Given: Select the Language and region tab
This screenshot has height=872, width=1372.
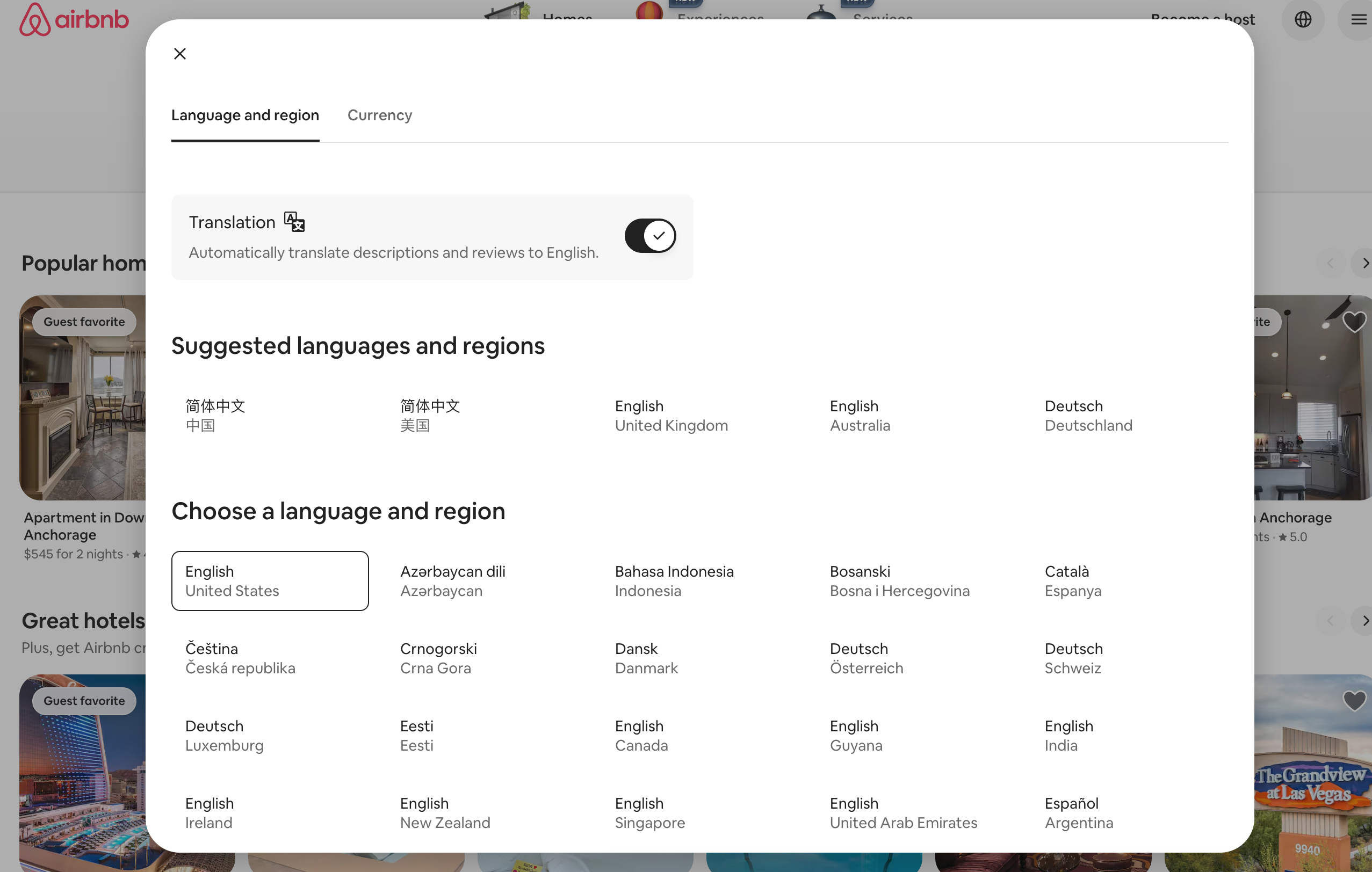Looking at the screenshot, I should 245,115.
